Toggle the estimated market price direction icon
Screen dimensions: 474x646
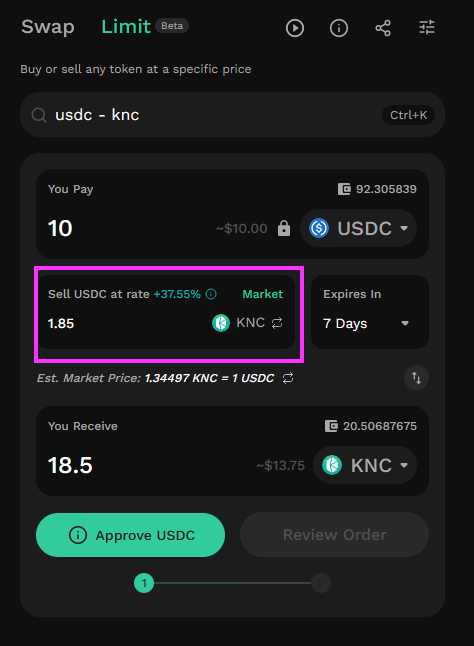tap(288, 378)
